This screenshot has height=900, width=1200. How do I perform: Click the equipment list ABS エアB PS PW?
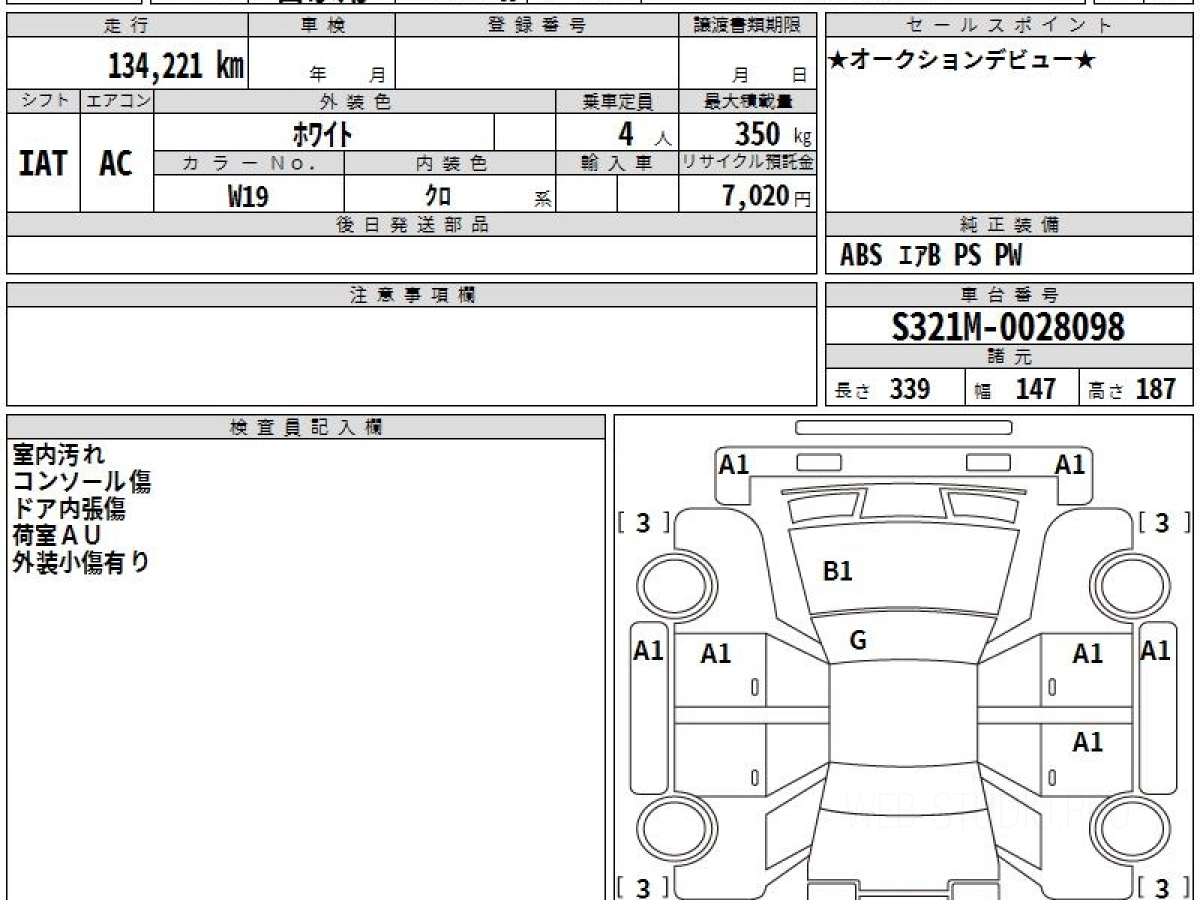[x=931, y=256]
